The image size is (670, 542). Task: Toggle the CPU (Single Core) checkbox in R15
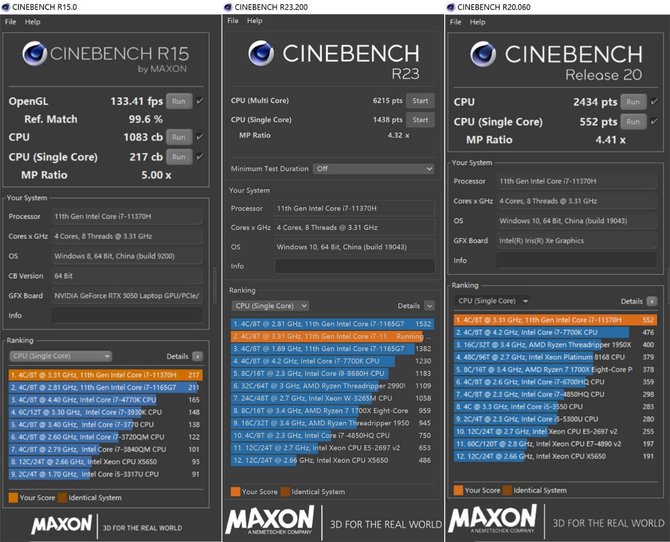pos(200,156)
